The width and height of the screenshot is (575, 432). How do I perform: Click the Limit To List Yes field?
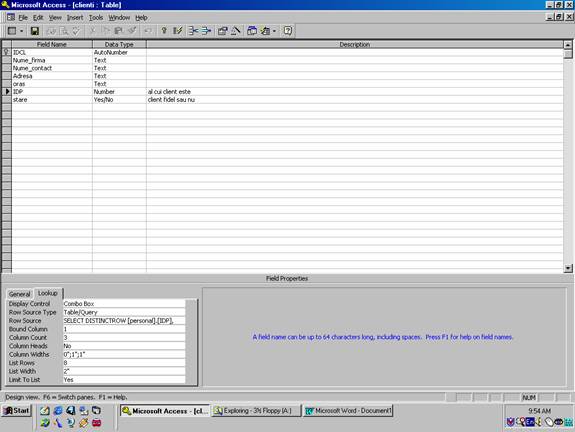(124, 380)
